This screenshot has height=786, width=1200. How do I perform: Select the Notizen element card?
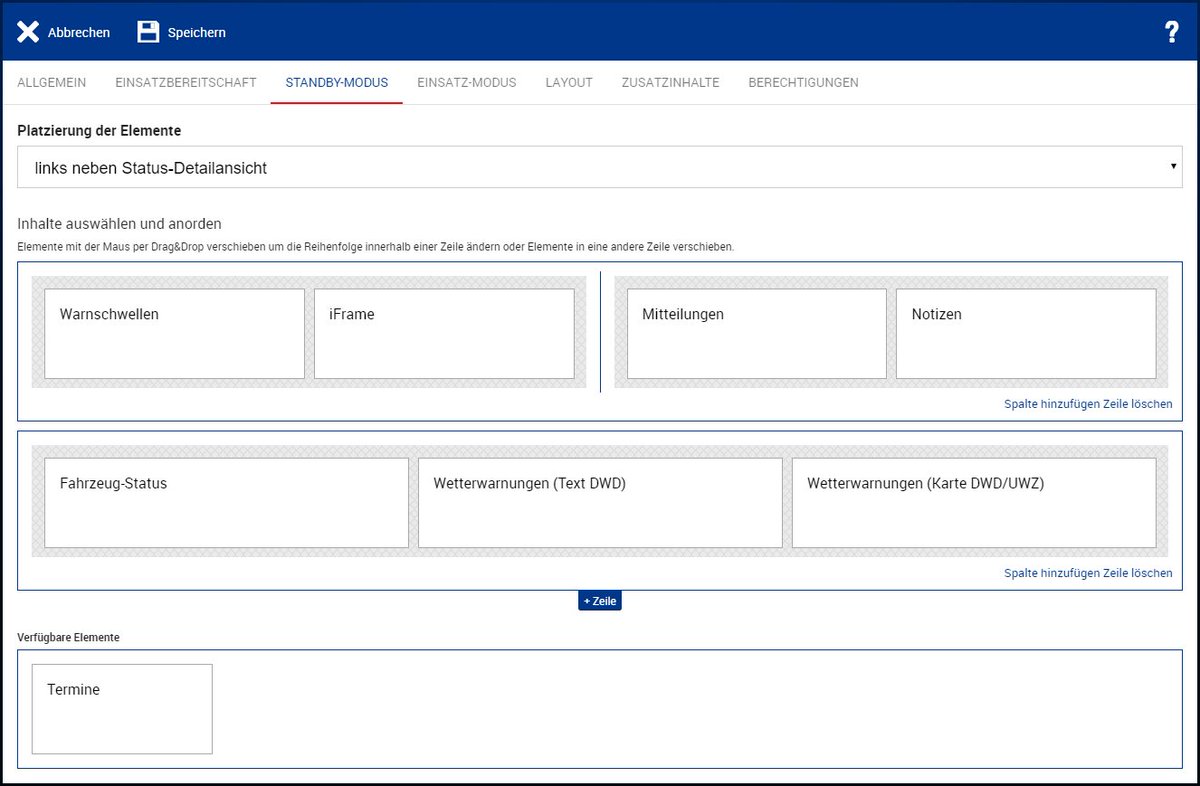pyautogui.click(x=1026, y=334)
